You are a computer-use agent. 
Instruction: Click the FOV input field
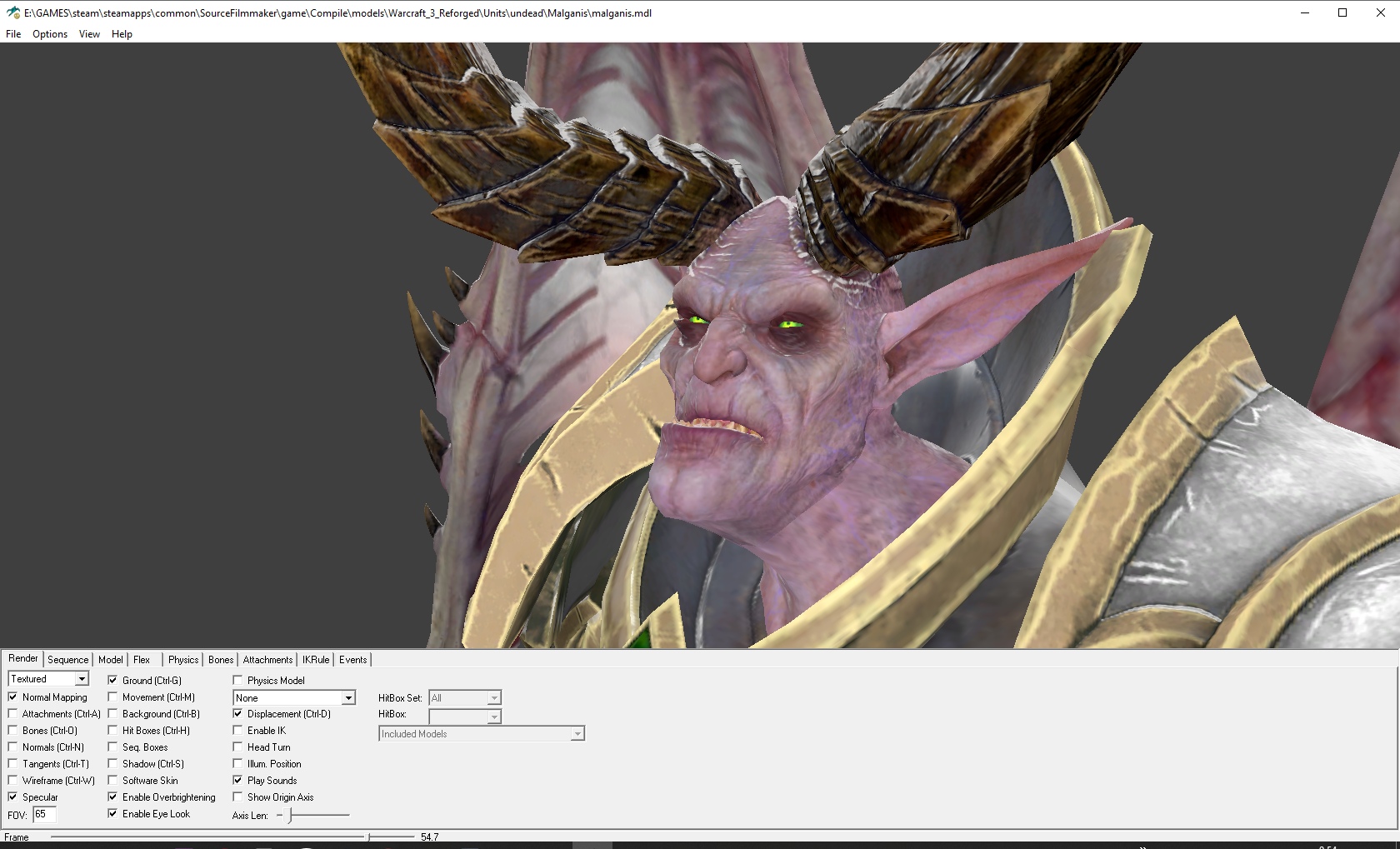coord(44,815)
